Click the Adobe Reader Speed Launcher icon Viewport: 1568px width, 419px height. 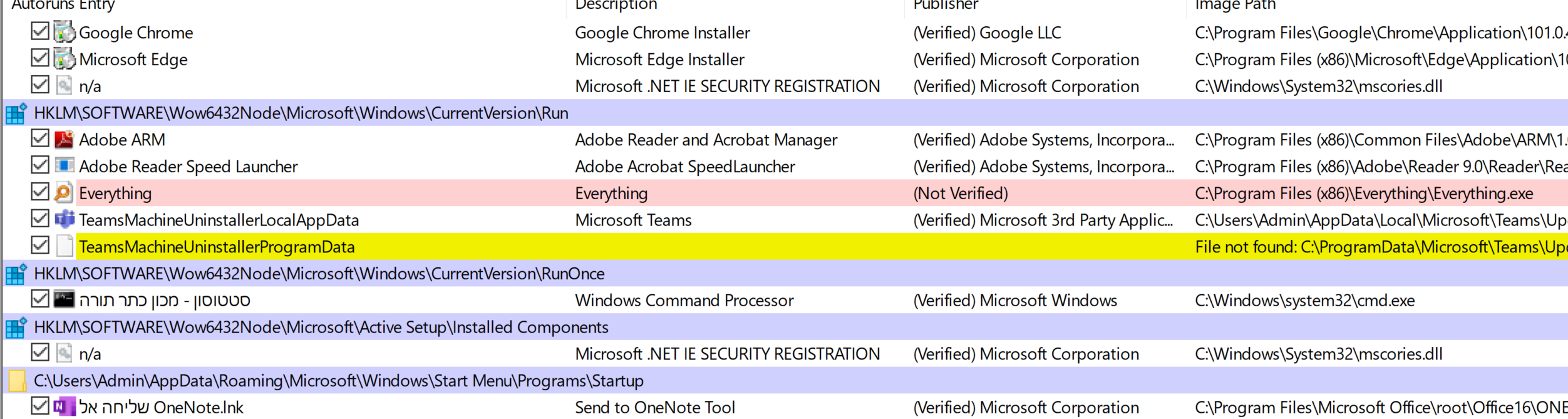[64, 166]
